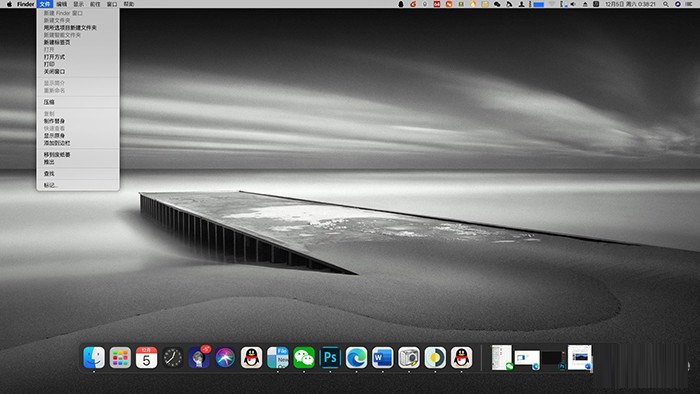Open the 窗口 menu
Image resolution: width=700 pixels, height=394 pixels.
[112, 4]
